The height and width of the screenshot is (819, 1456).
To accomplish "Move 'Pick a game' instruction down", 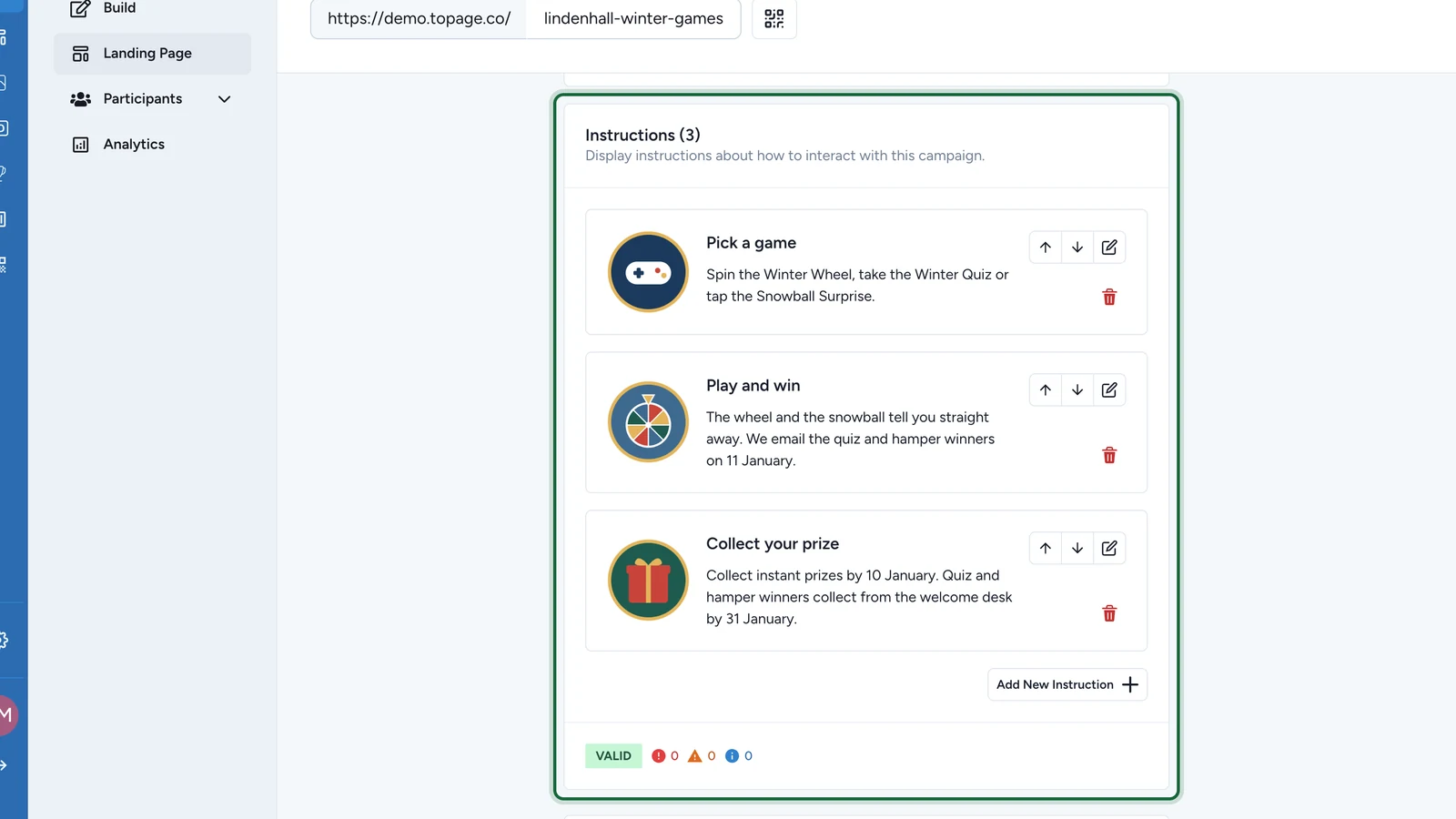I will click(x=1077, y=248).
